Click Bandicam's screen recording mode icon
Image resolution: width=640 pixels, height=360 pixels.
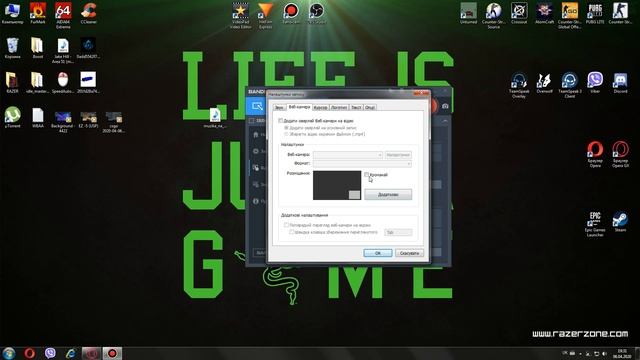tap(257, 106)
